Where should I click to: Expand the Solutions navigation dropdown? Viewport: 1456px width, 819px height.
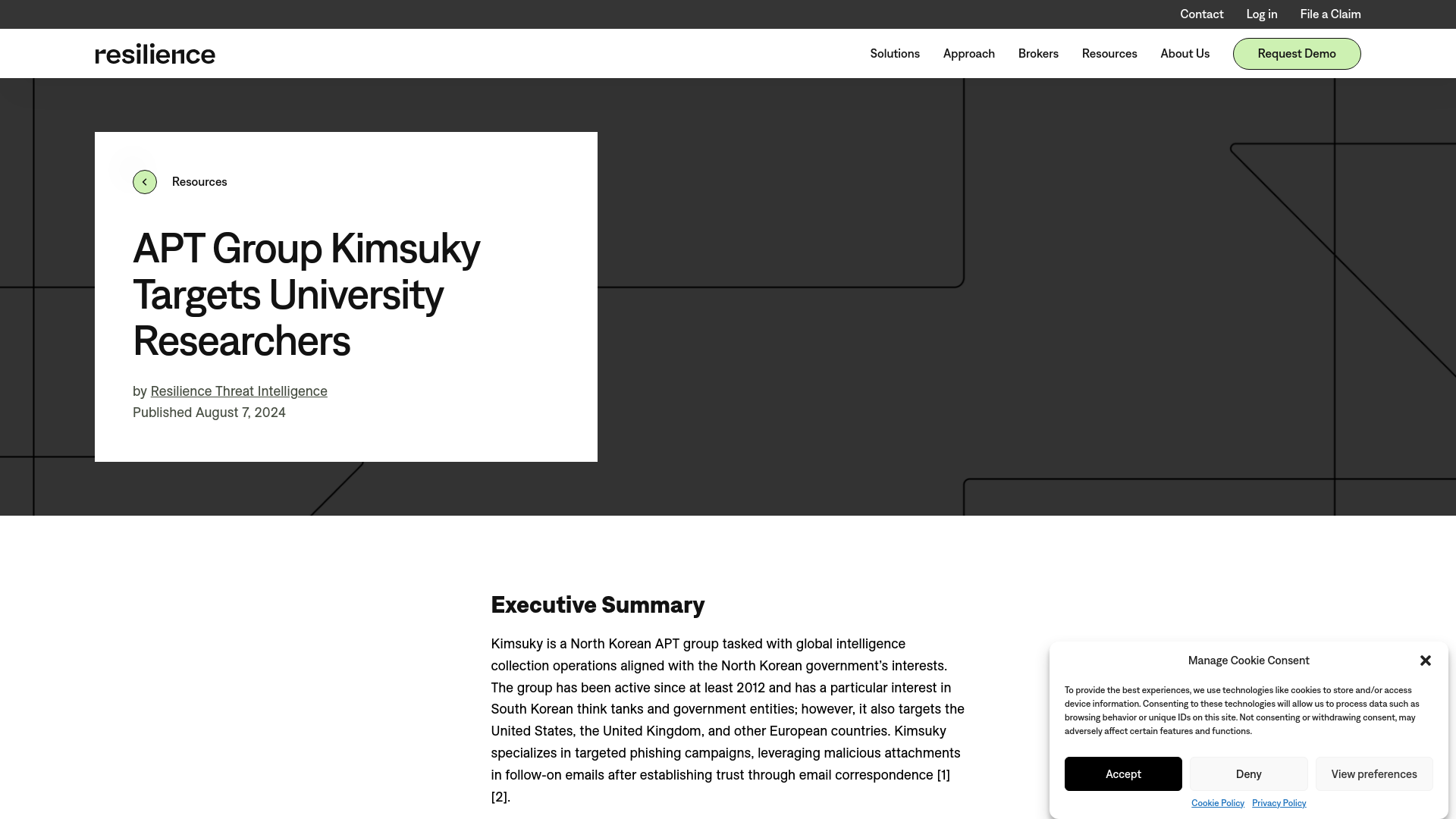pyautogui.click(x=895, y=53)
